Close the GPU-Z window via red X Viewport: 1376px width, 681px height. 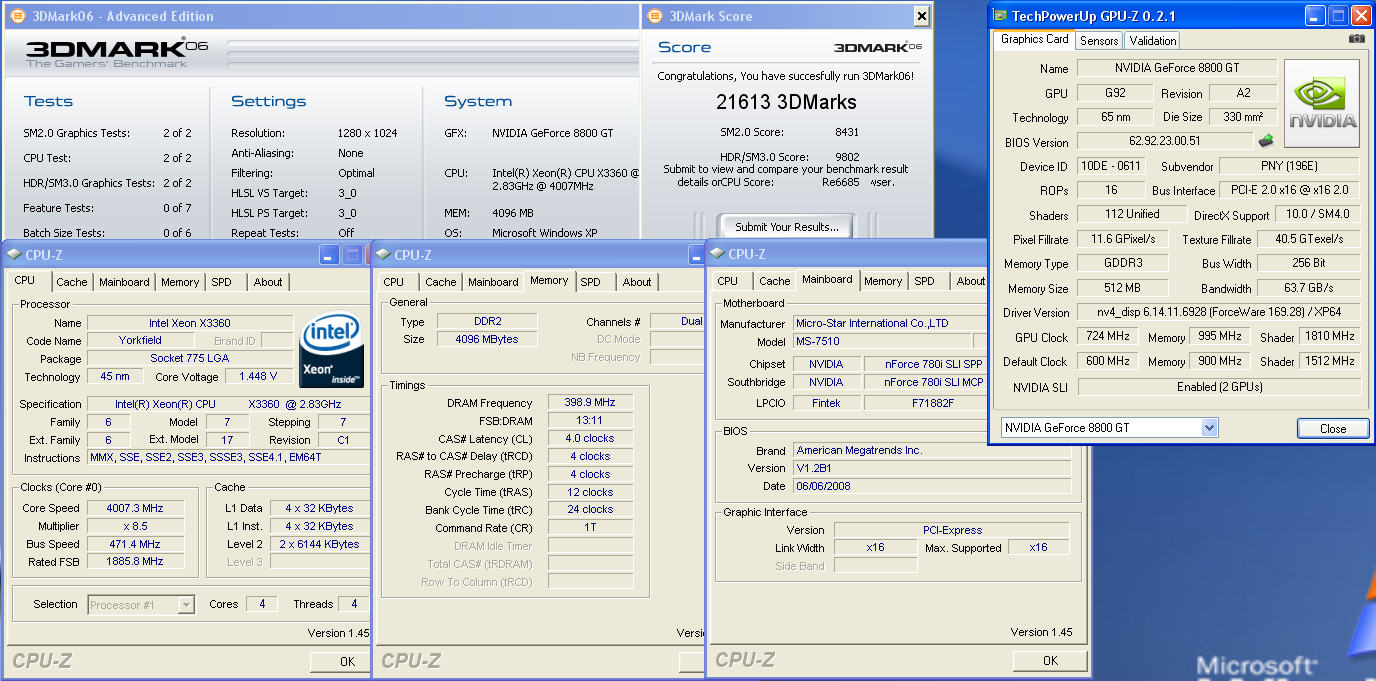point(1360,15)
